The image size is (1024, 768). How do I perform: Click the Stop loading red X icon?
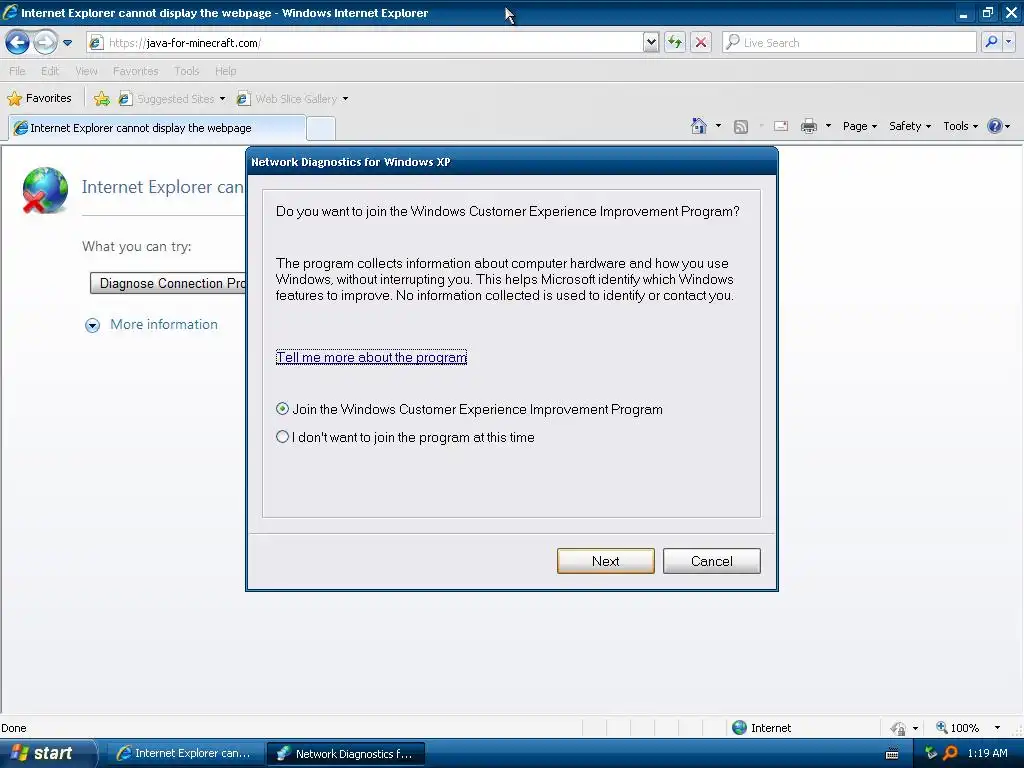coord(701,43)
